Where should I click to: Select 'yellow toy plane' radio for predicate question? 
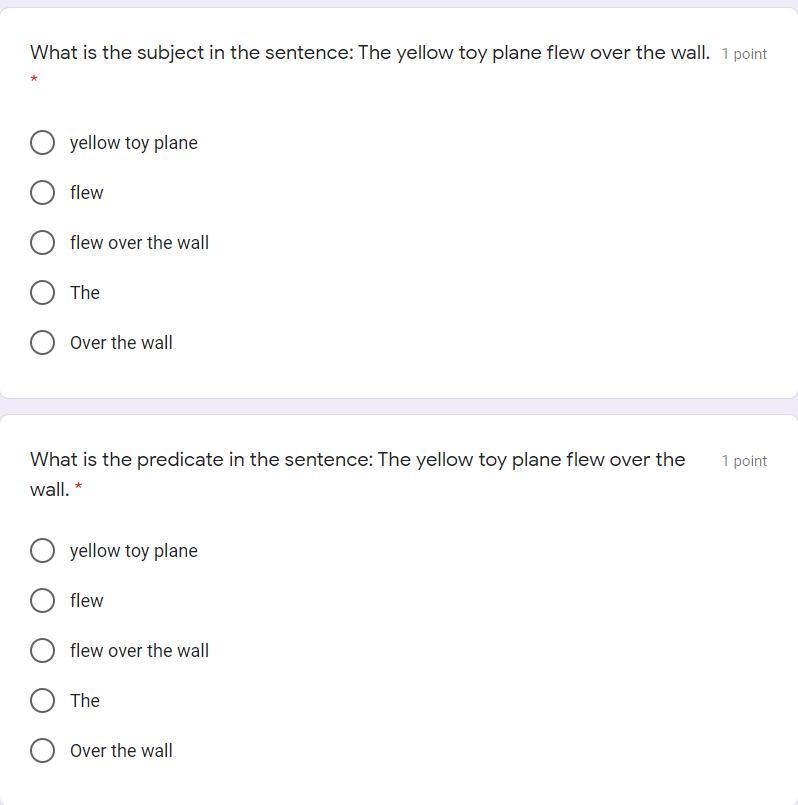(x=42, y=551)
